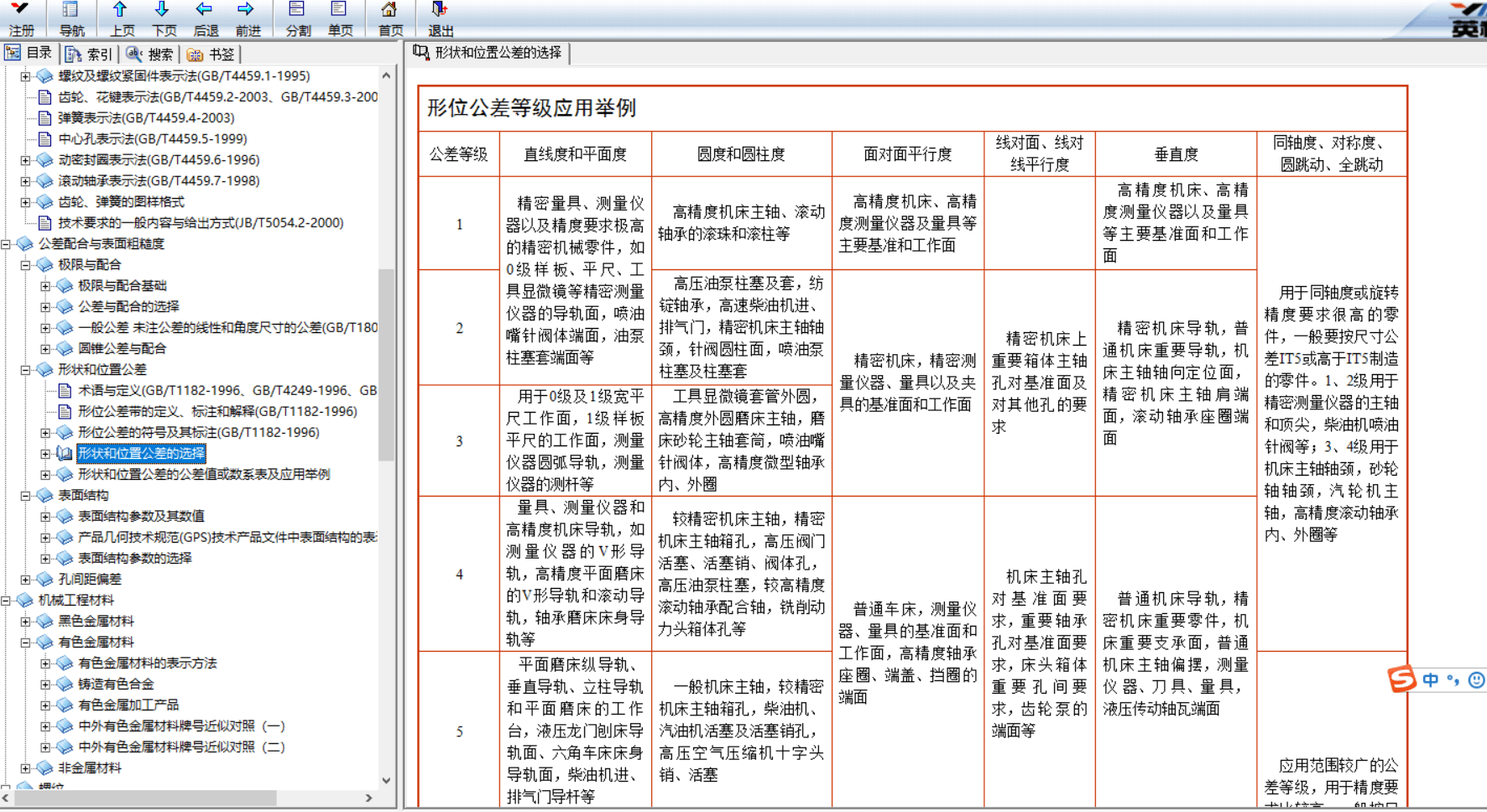Viewport: 1487px width, 812px height.
Task: Click 圆度和圆柱度 table header
Action: coord(741,154)
